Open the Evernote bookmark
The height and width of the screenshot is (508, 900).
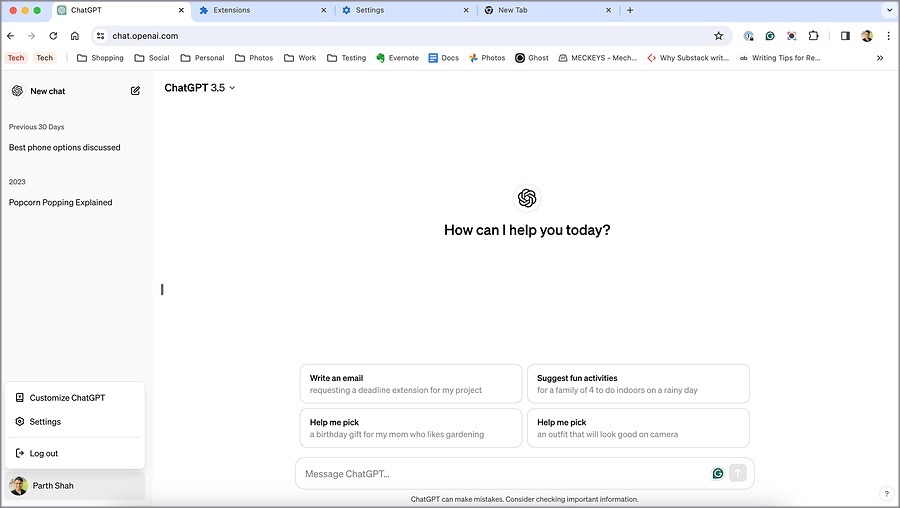397,58
